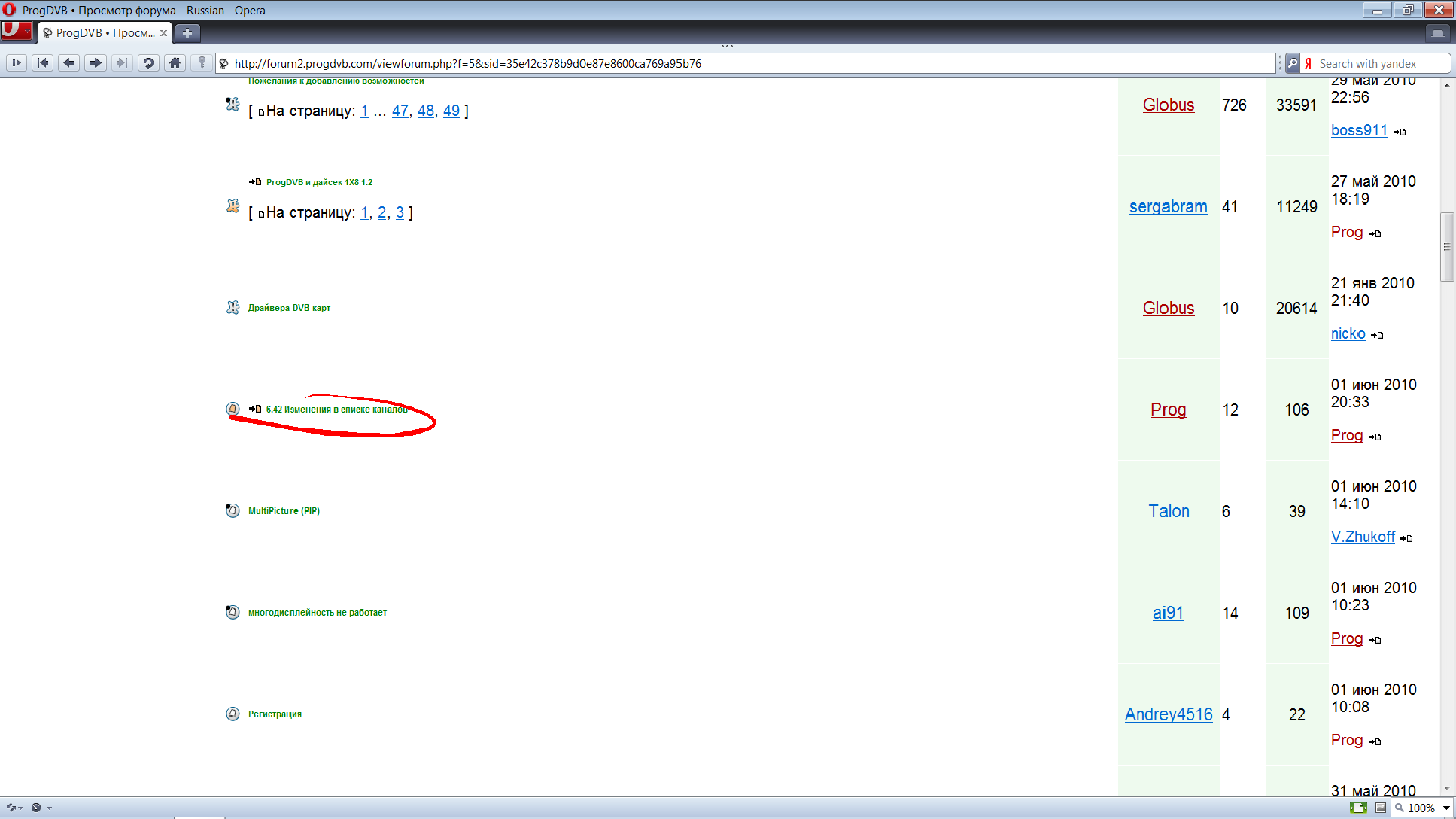Open the Wand password key icon

tap(201, 63)
